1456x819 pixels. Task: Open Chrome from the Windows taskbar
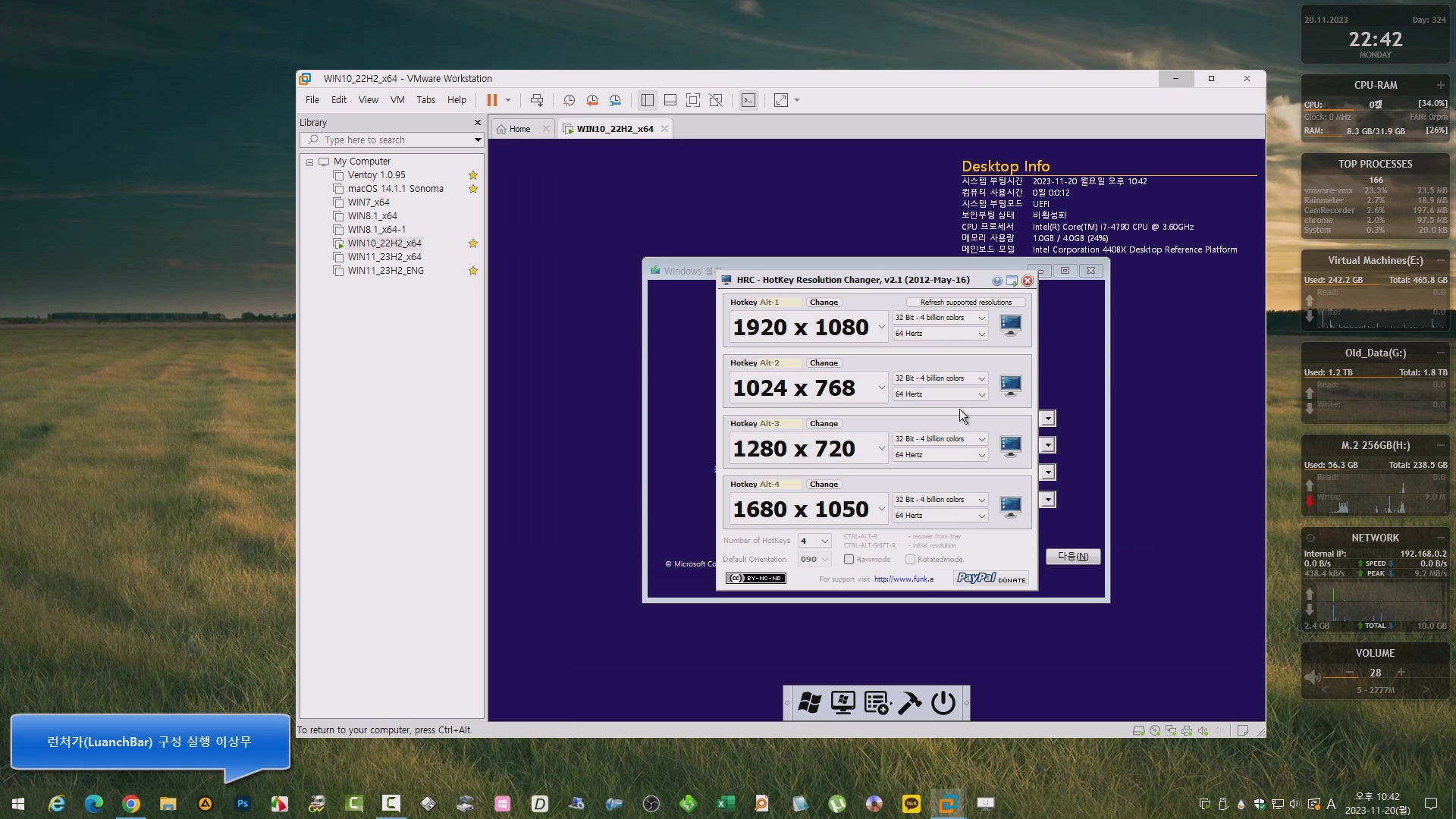coord(131,804)
